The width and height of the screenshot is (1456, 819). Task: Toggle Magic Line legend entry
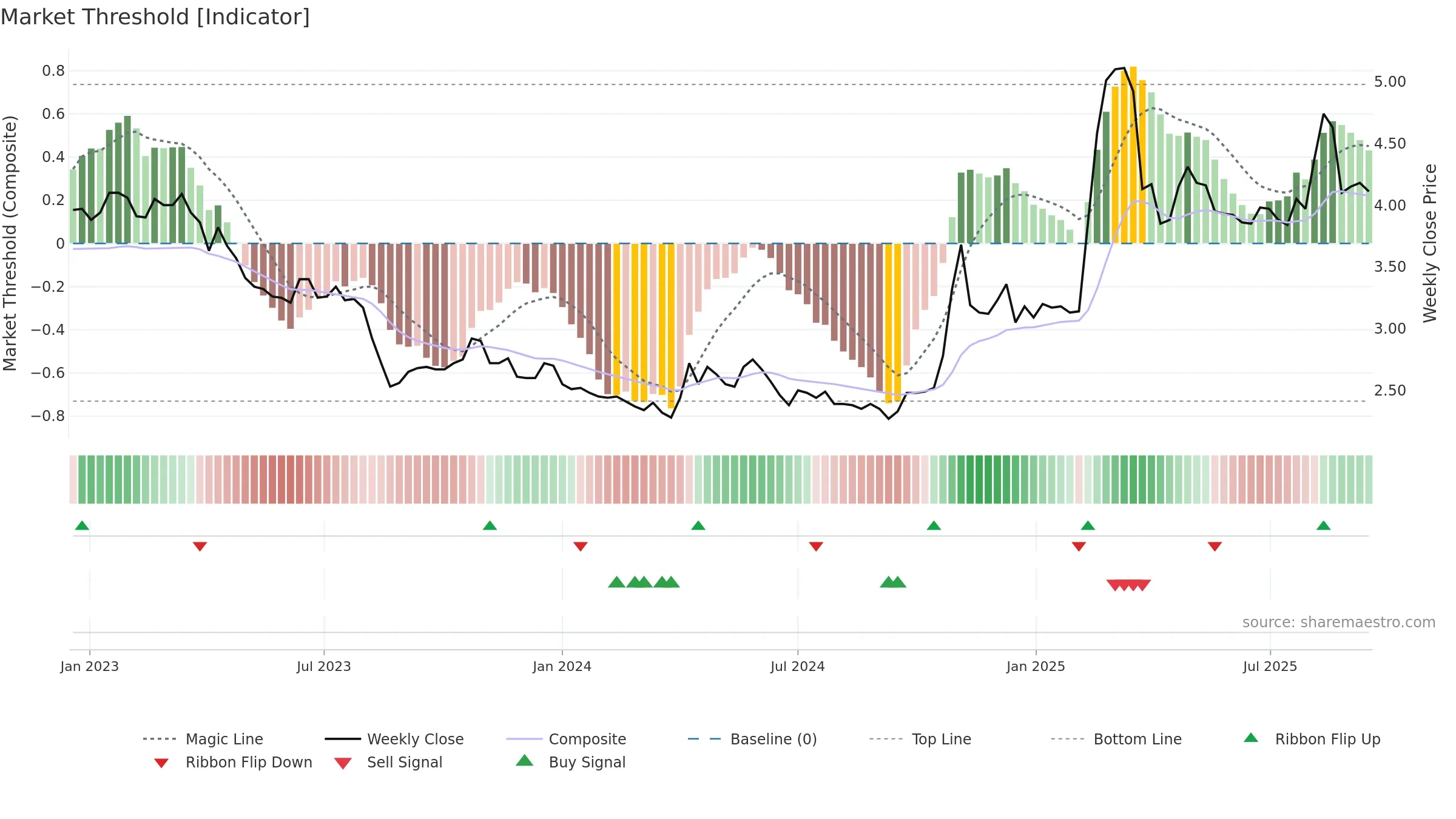tap(203, 739)
